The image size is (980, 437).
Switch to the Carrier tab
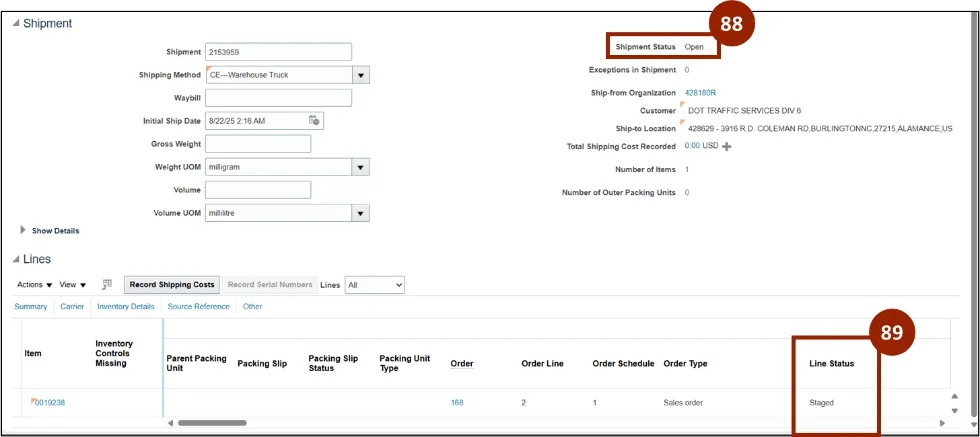coord(72,307)
